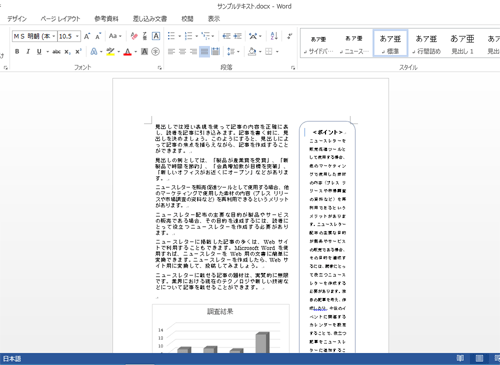Open the font size dropdown
Screen dimensions: 500x365
tap(77, 36)
